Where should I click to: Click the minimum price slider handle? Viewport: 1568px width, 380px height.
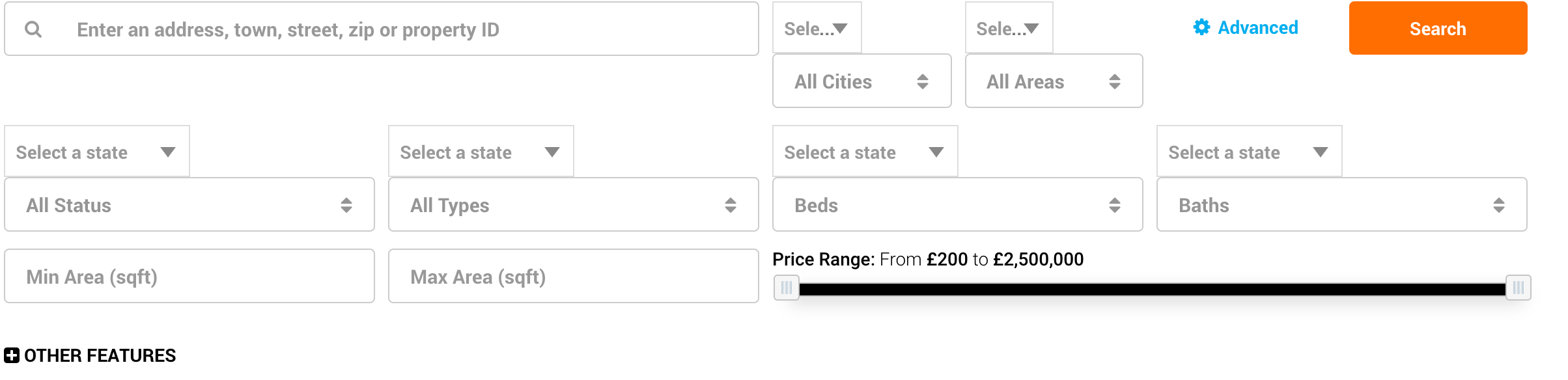(x=787, y=288)
